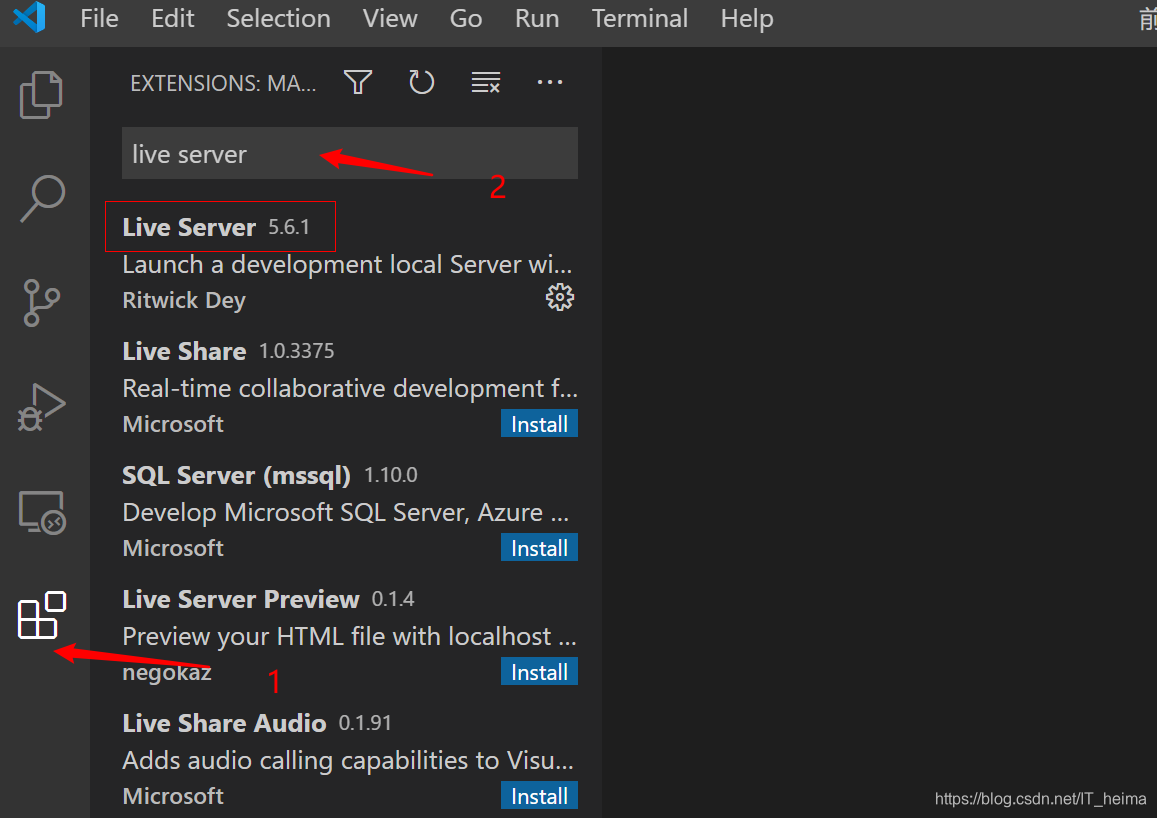Click 'Preview your HTML file with localhost' description
This screenshot has width=1157, height=818.
point(349,636)
